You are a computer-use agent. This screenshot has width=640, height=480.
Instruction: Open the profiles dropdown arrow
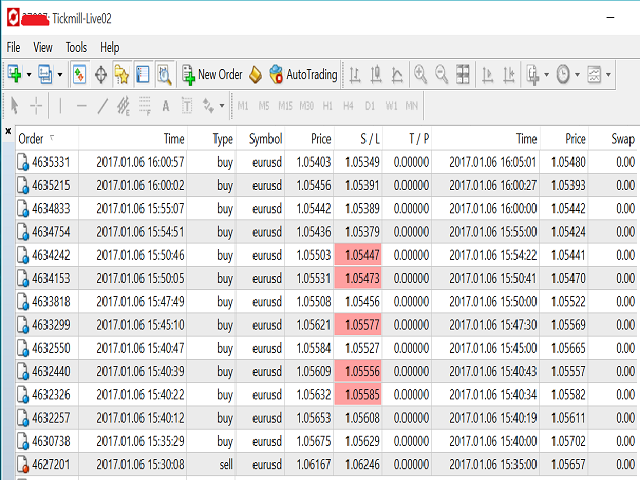point(60,74)
